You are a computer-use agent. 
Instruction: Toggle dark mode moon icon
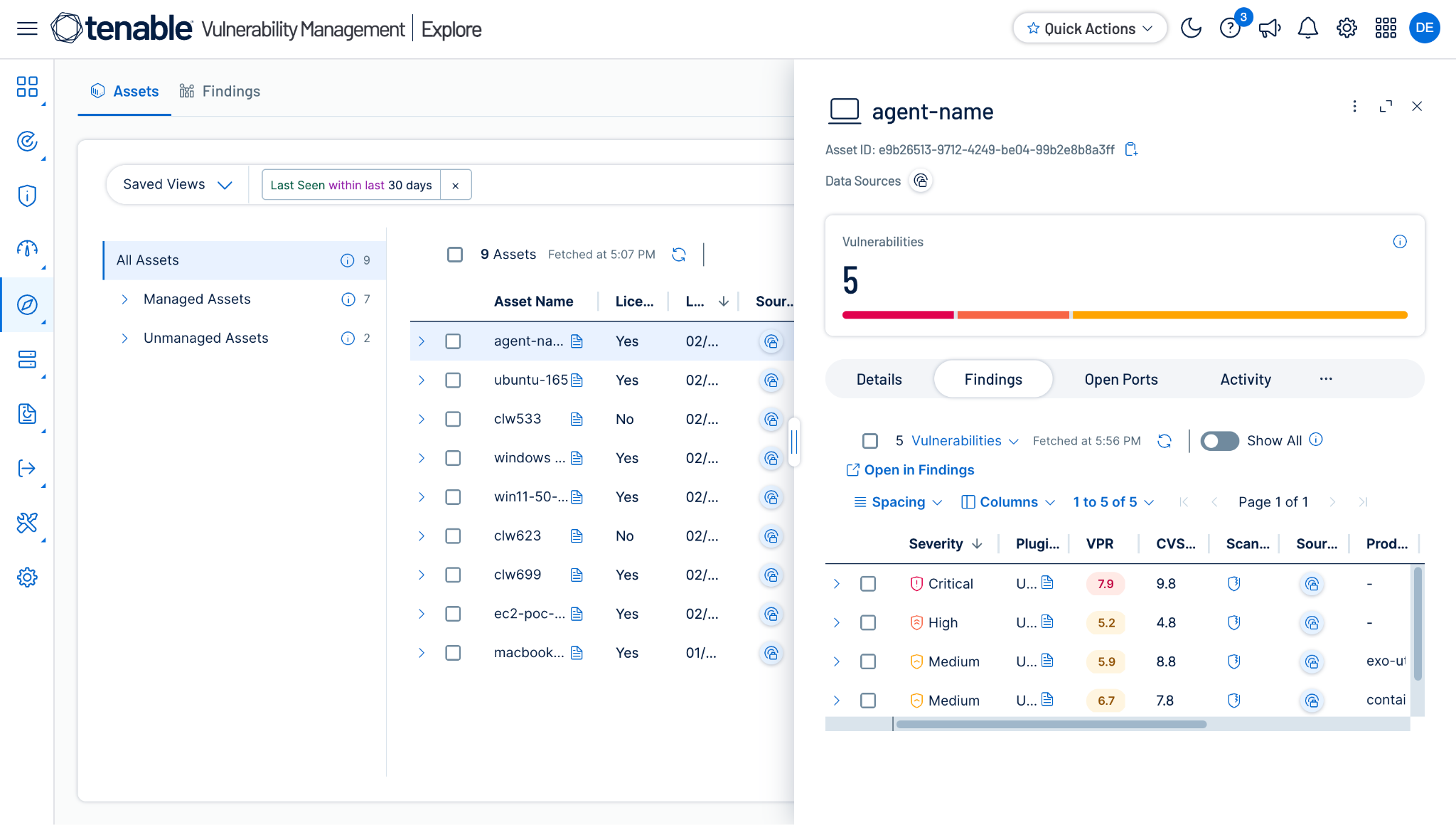pyautogui.click(x=1191, y=28)
